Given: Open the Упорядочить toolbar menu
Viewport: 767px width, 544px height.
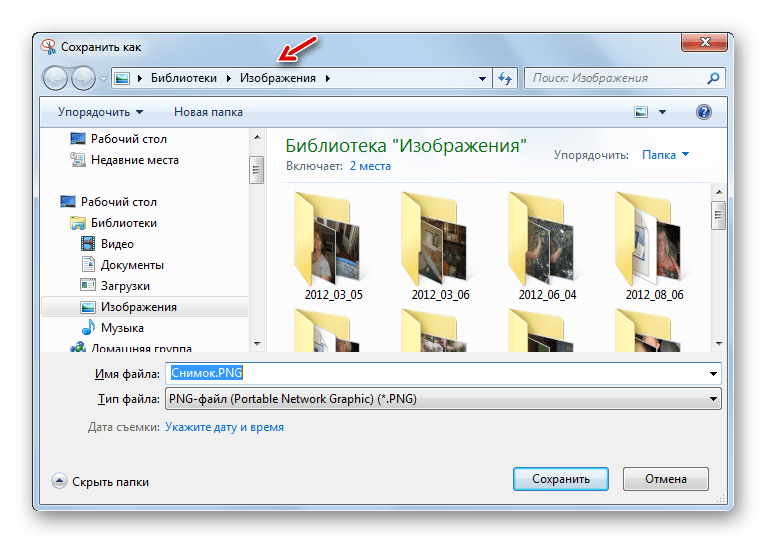Looking at the screenshot, I should tap(100, 112).
